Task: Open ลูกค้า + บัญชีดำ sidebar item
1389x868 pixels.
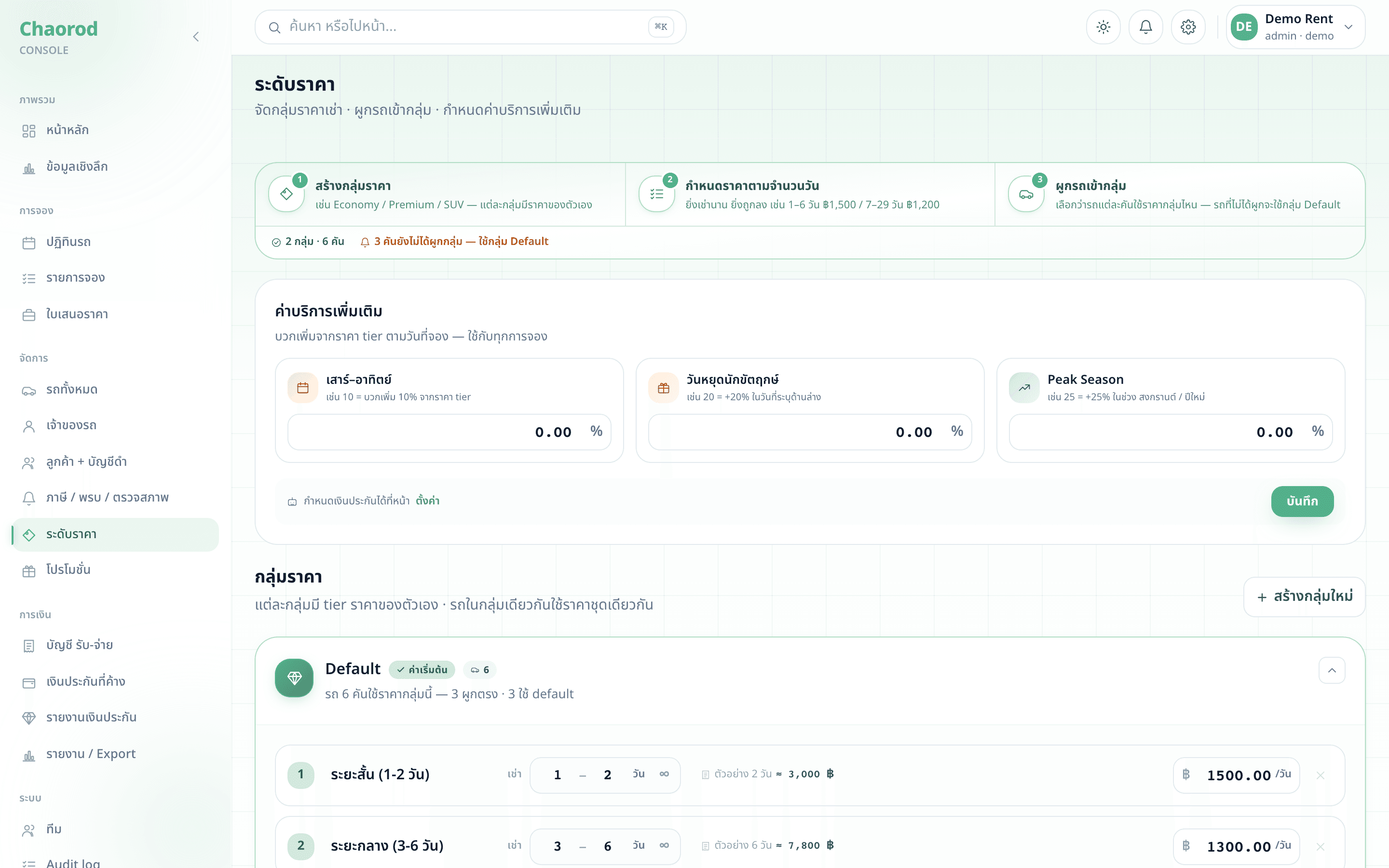Action: tap(115, 462)
